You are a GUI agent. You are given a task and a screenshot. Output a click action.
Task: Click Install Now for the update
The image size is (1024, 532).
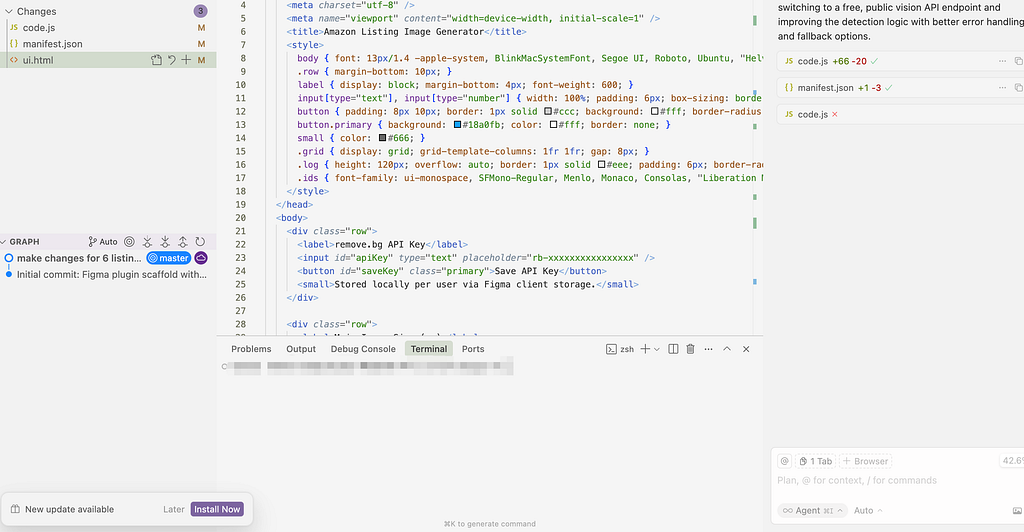217,509
